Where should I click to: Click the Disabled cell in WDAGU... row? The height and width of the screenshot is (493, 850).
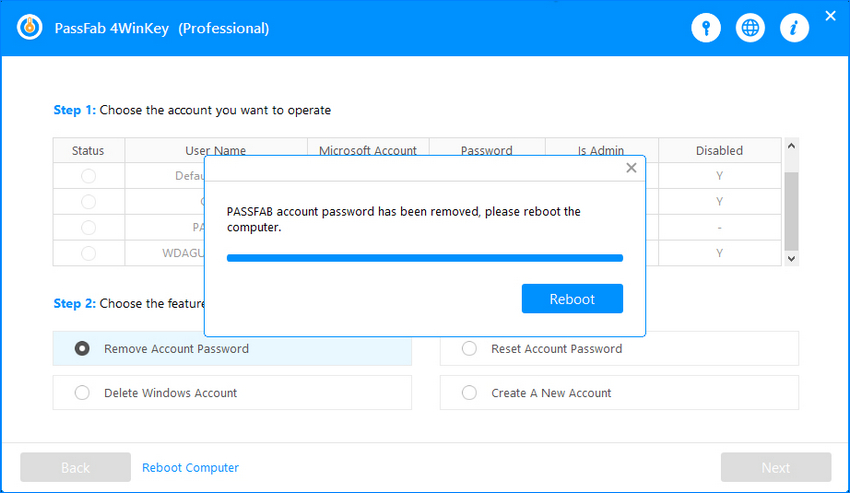(719, 253)
